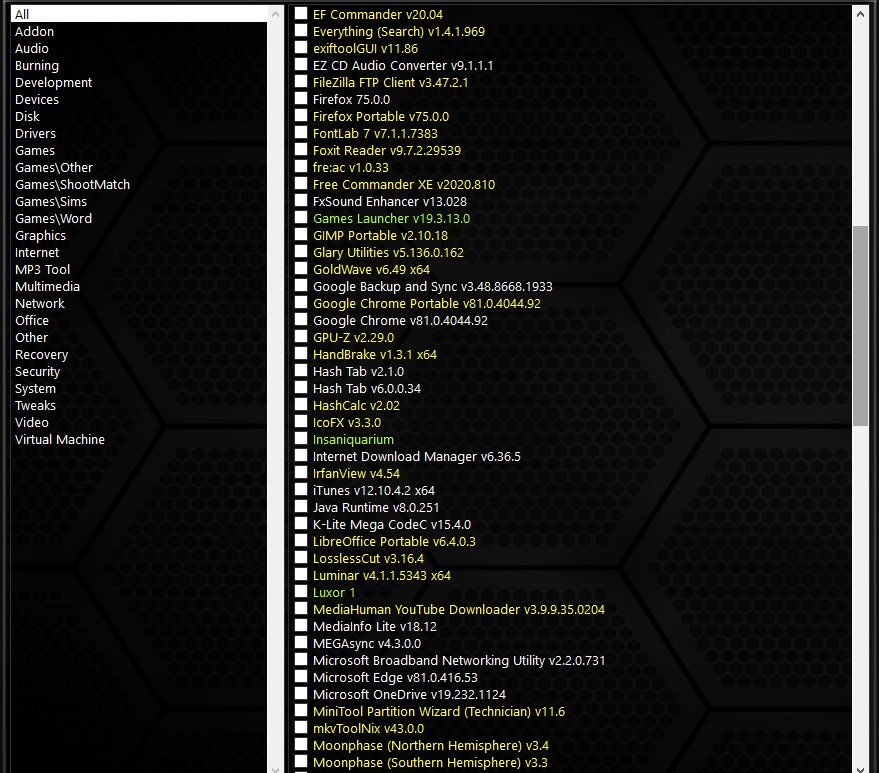
Task: Select the Games category
Action: coord(35,150)
